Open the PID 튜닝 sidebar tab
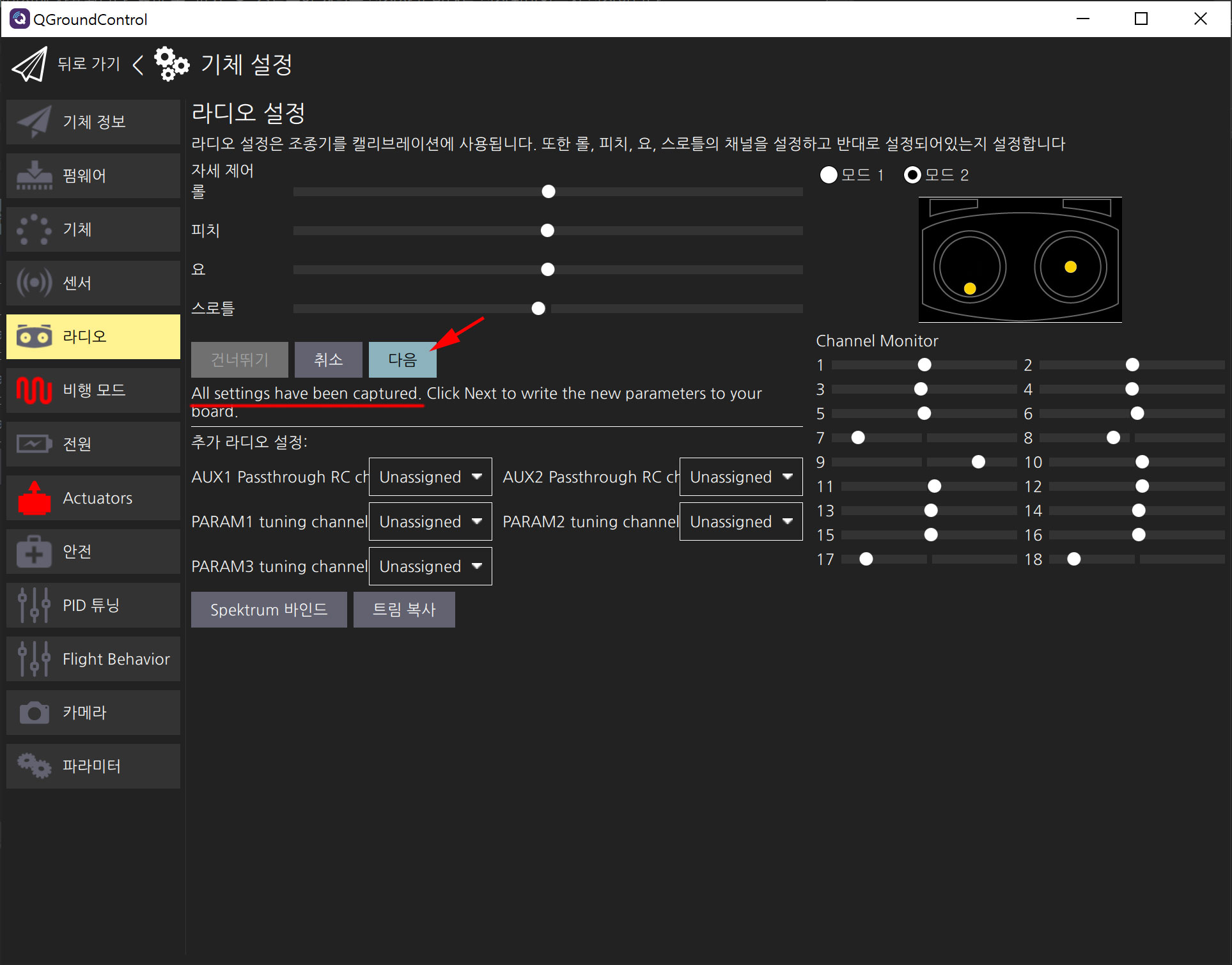Screen dimensions: 1232x965 [93, 605]
